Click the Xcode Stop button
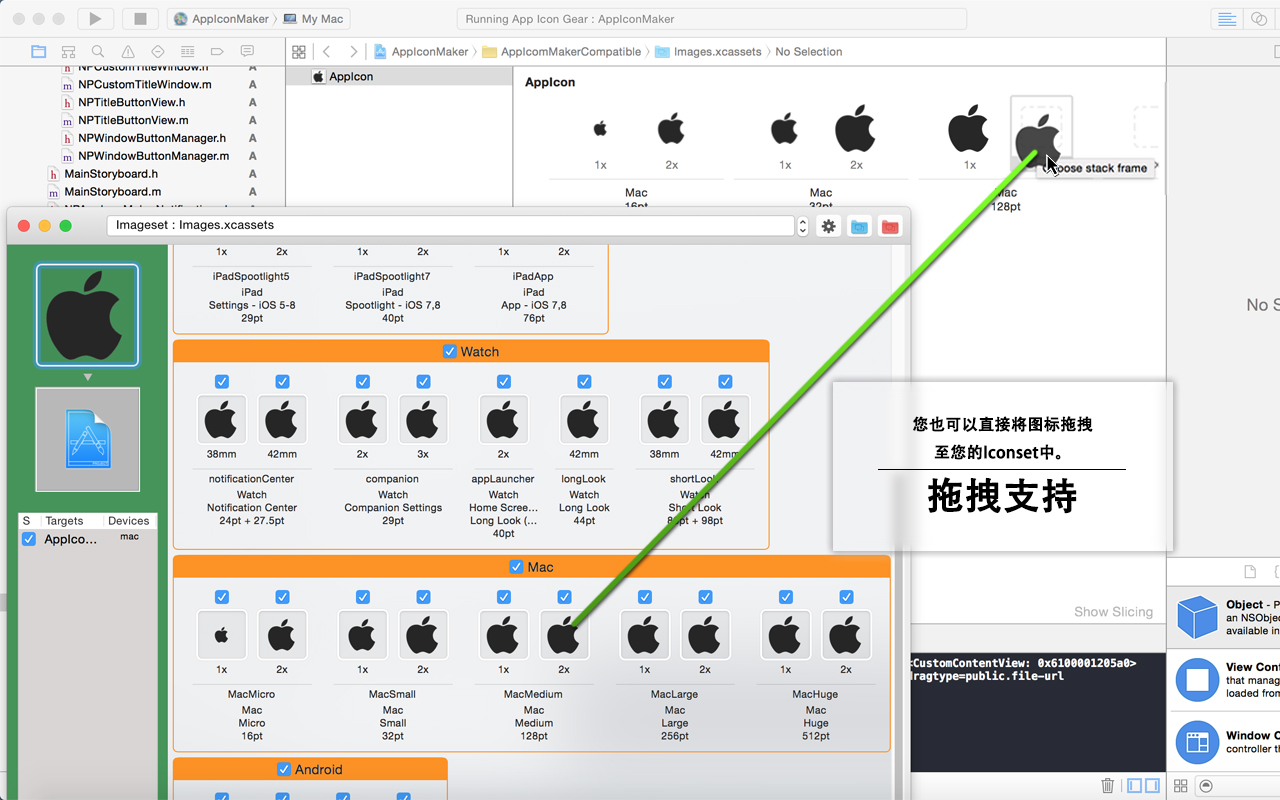The image size is (1280, 800). coord(140,18)
